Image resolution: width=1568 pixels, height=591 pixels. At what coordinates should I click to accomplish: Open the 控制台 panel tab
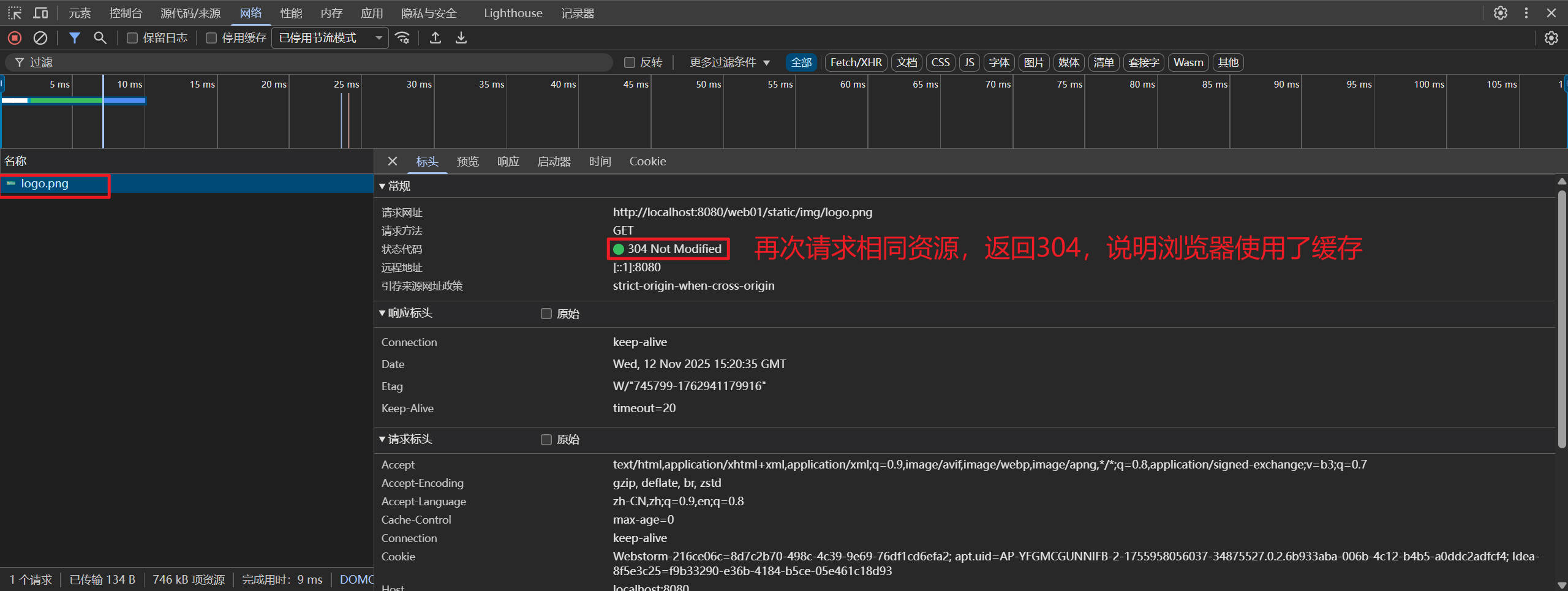[x=126, y=13]
